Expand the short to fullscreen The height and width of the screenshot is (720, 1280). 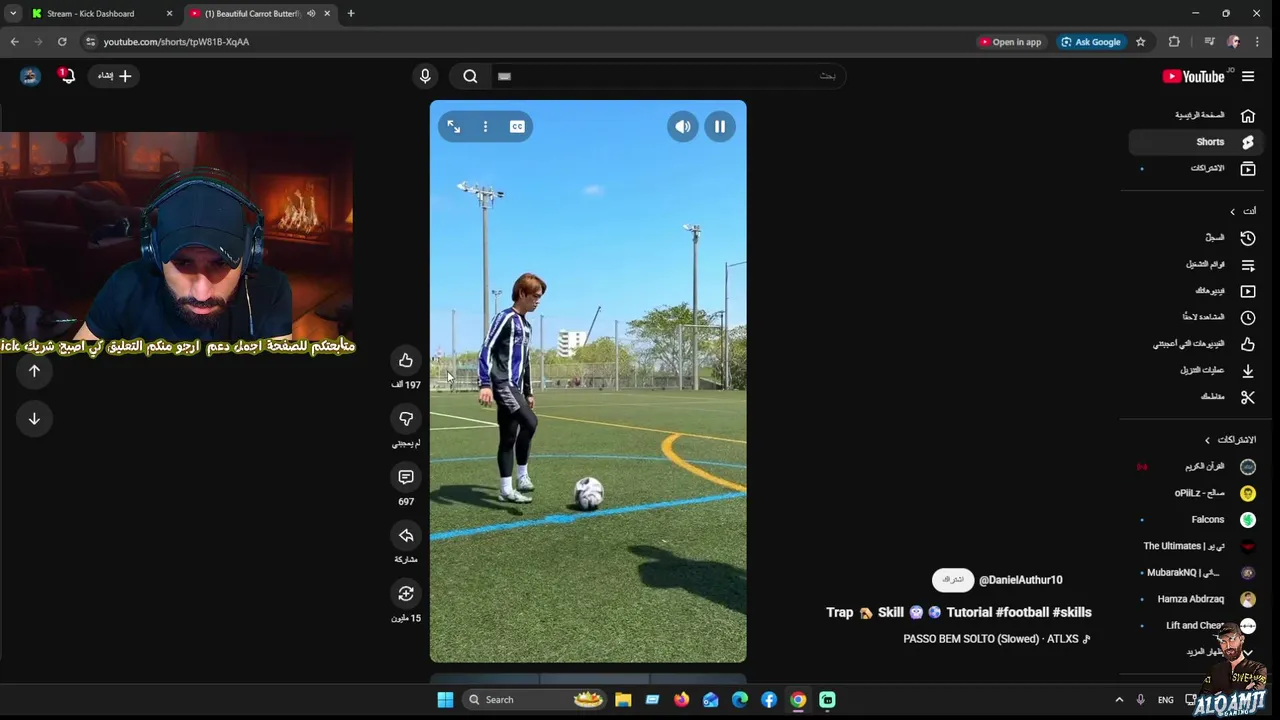click(454, 127)
